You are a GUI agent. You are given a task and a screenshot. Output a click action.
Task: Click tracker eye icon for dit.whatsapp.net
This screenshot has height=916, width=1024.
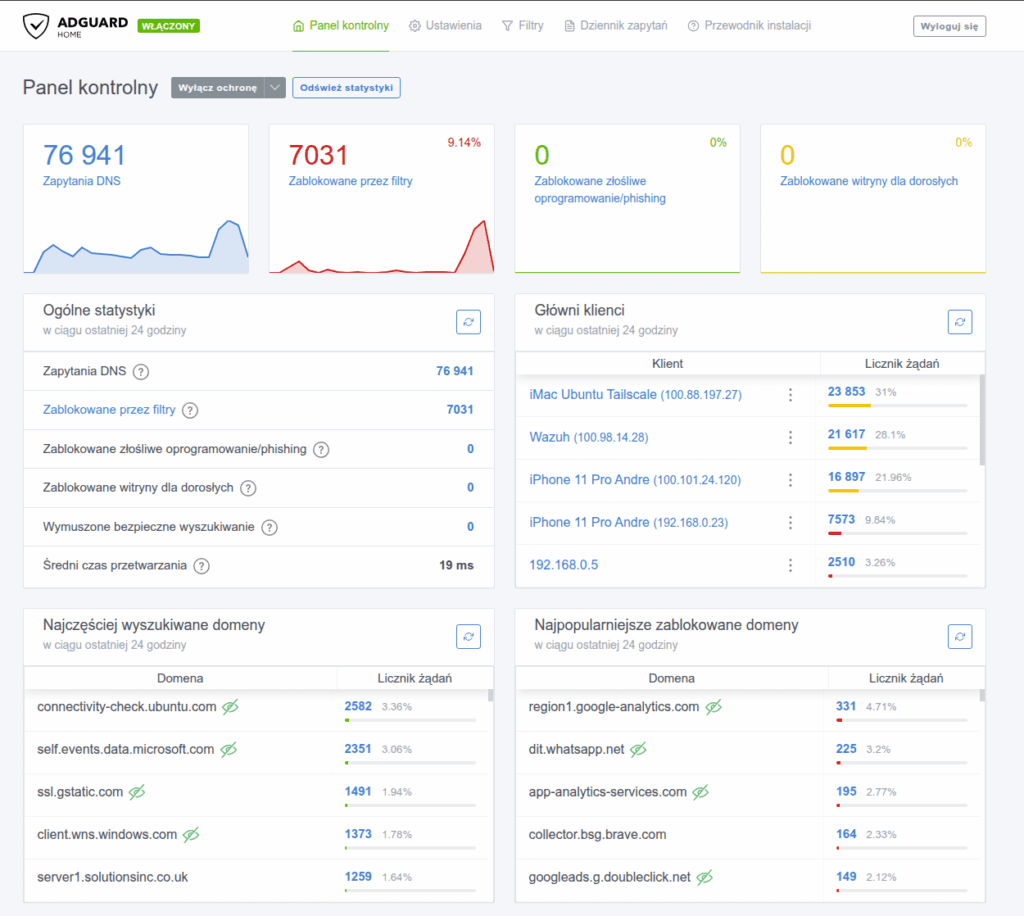638,749
